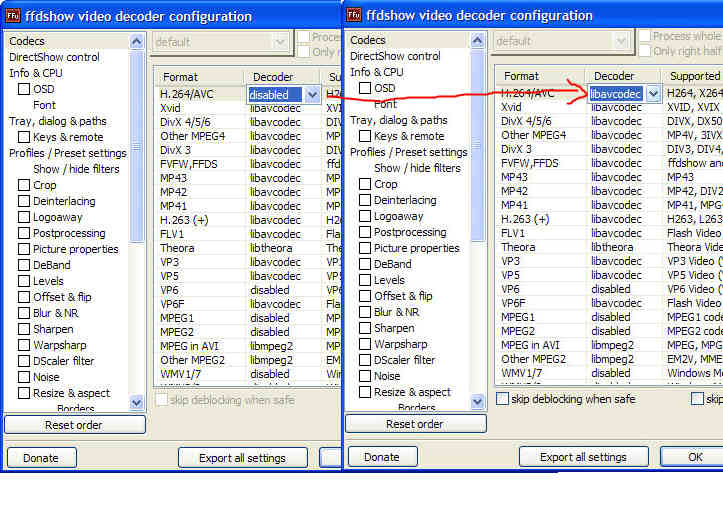The height and width of the screenshot is (506, 723).
Task: Enable OSD checkbox in left window
Action: pos(24,89)
